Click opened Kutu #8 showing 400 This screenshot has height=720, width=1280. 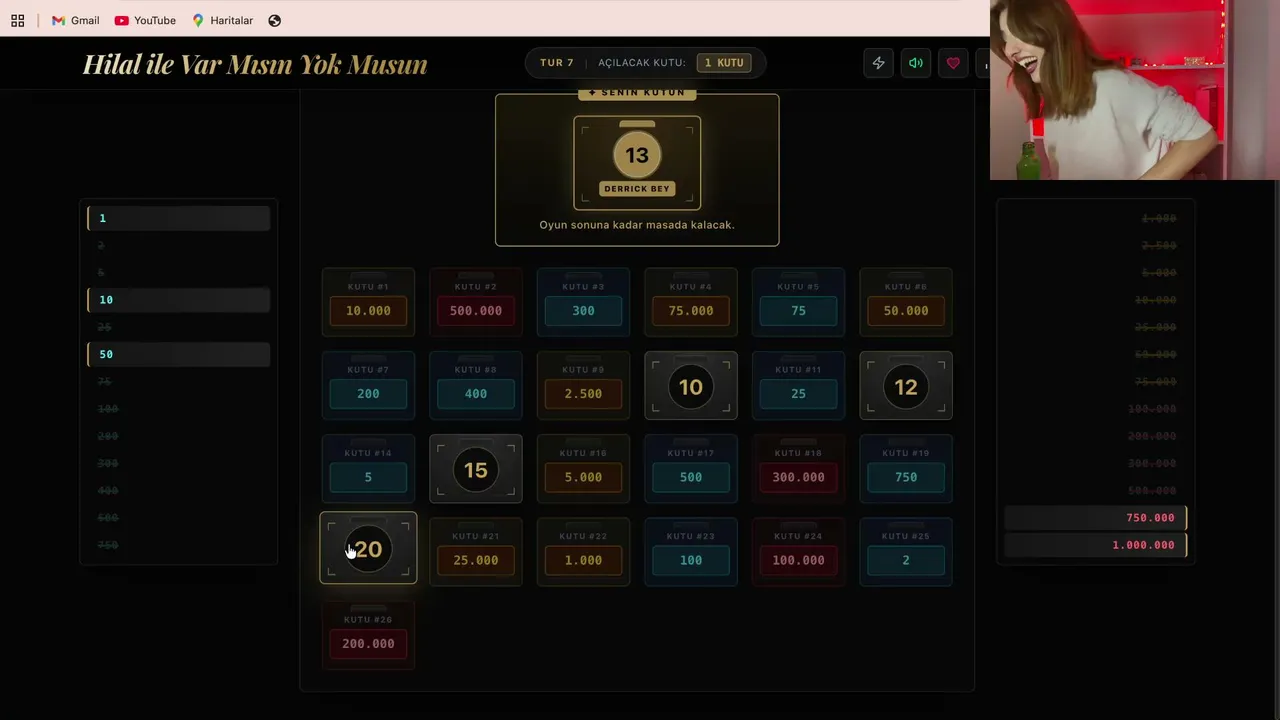click(476, 386)
